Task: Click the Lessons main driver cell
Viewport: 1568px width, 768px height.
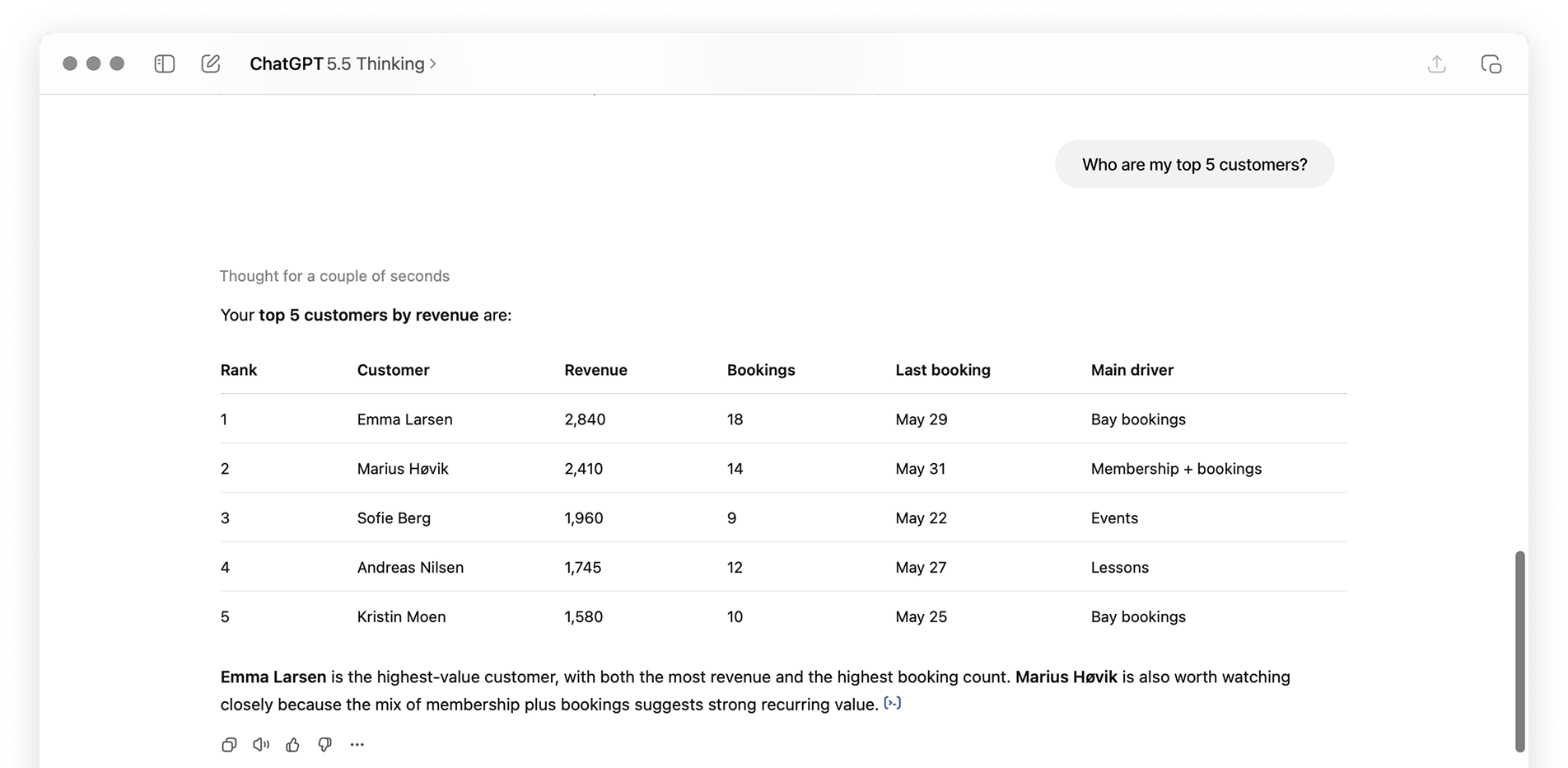Action: click(x=1119, y=568)
